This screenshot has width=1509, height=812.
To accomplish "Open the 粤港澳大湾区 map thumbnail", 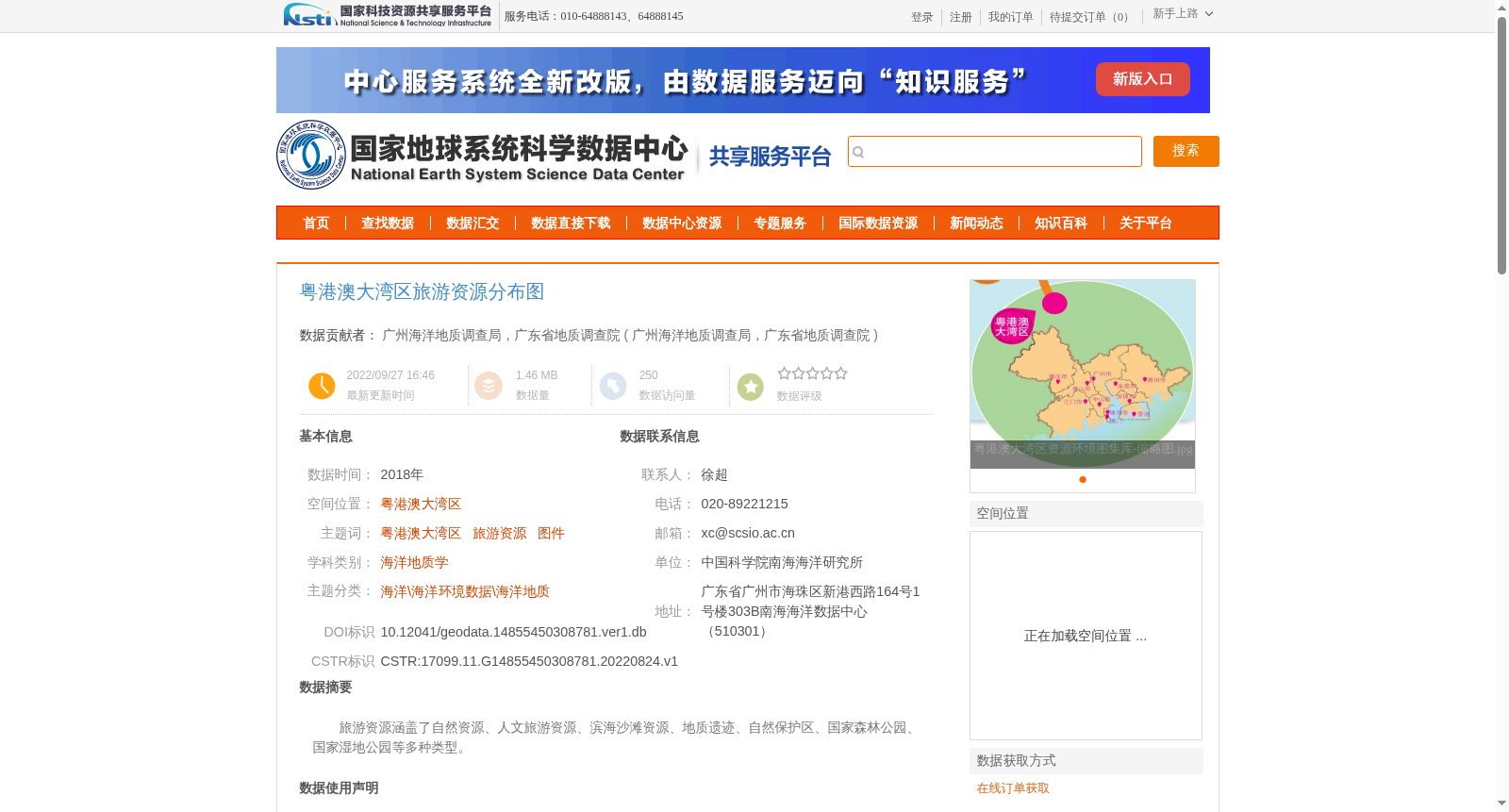I will 1083,373.
